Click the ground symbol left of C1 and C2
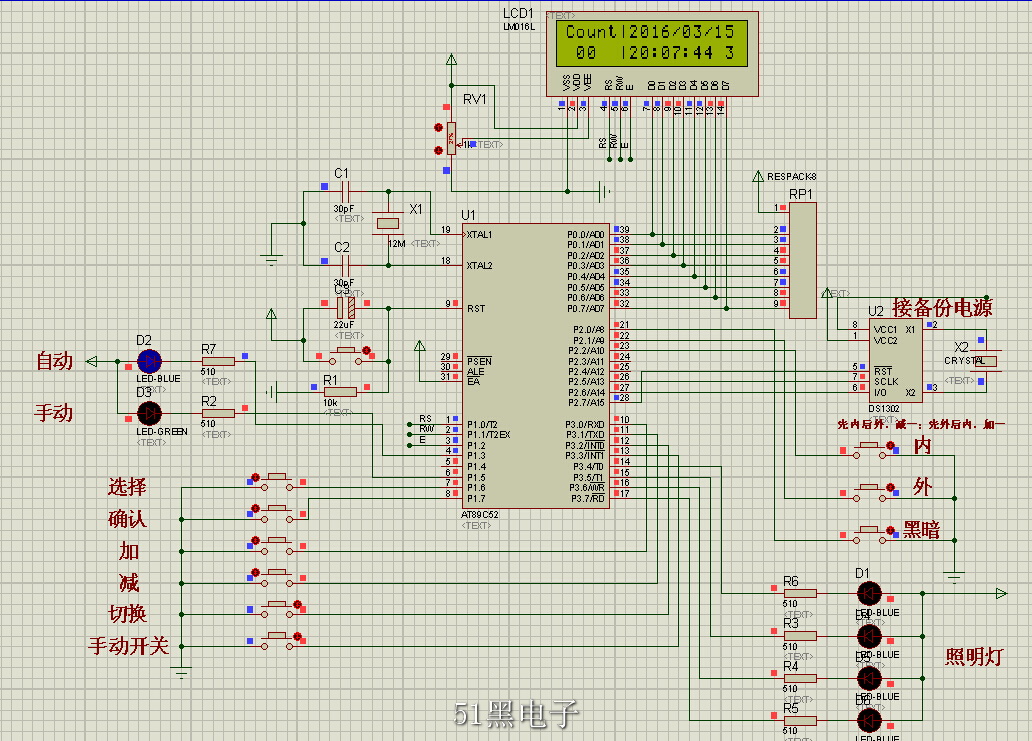Screen dimensions: 1032x741 [271, 259]
